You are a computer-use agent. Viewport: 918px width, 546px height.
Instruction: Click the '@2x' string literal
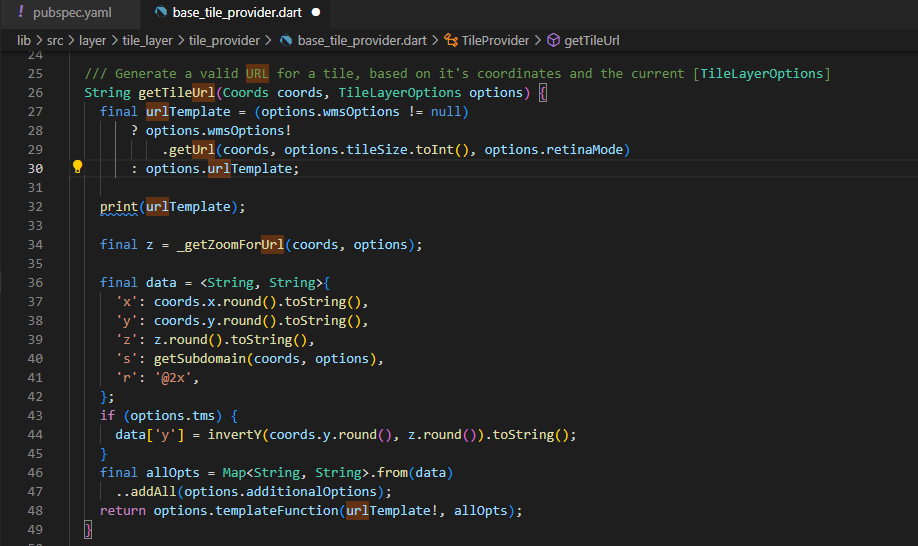click(173, 378)
